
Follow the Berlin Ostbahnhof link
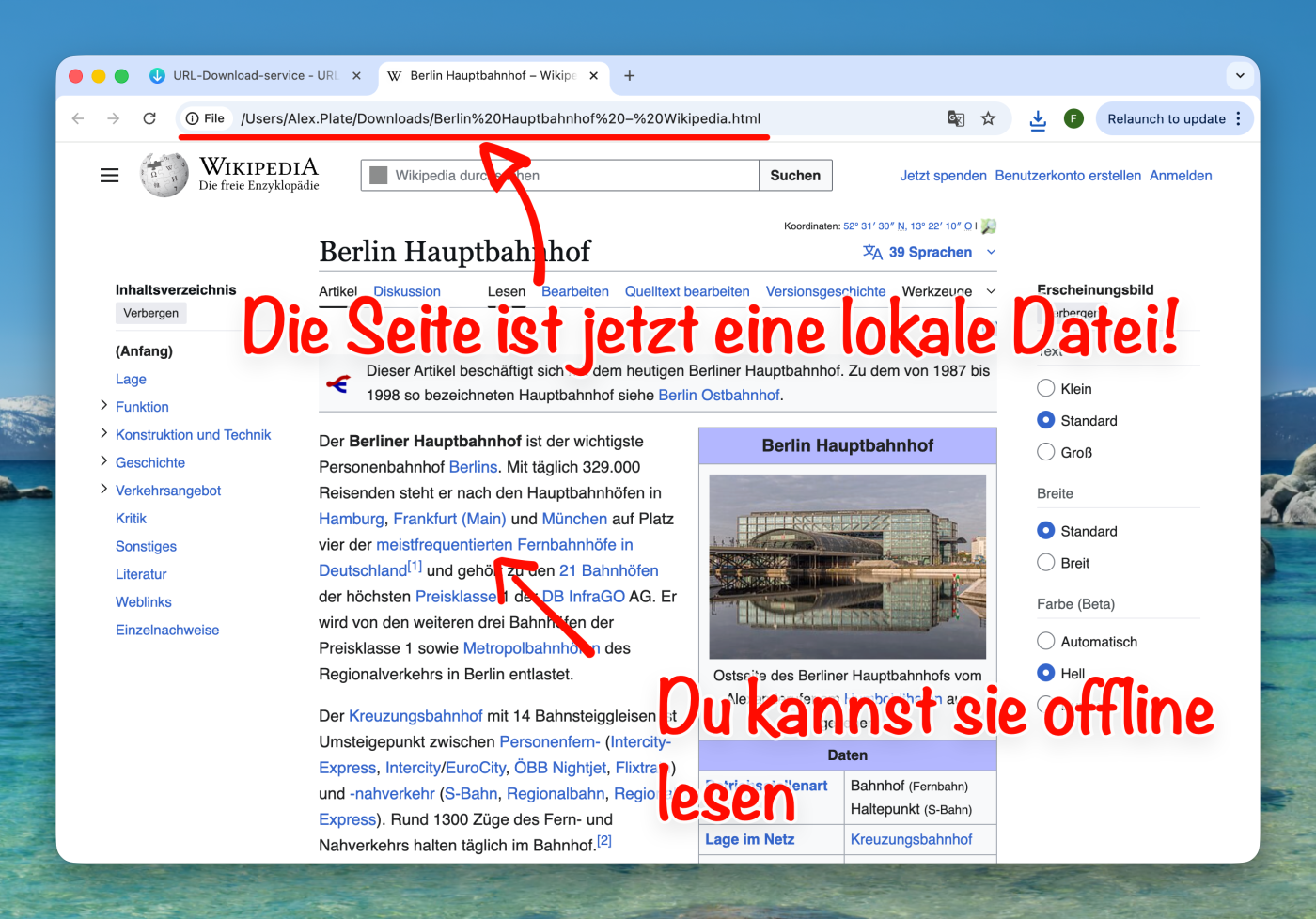[x=718, y=395]
